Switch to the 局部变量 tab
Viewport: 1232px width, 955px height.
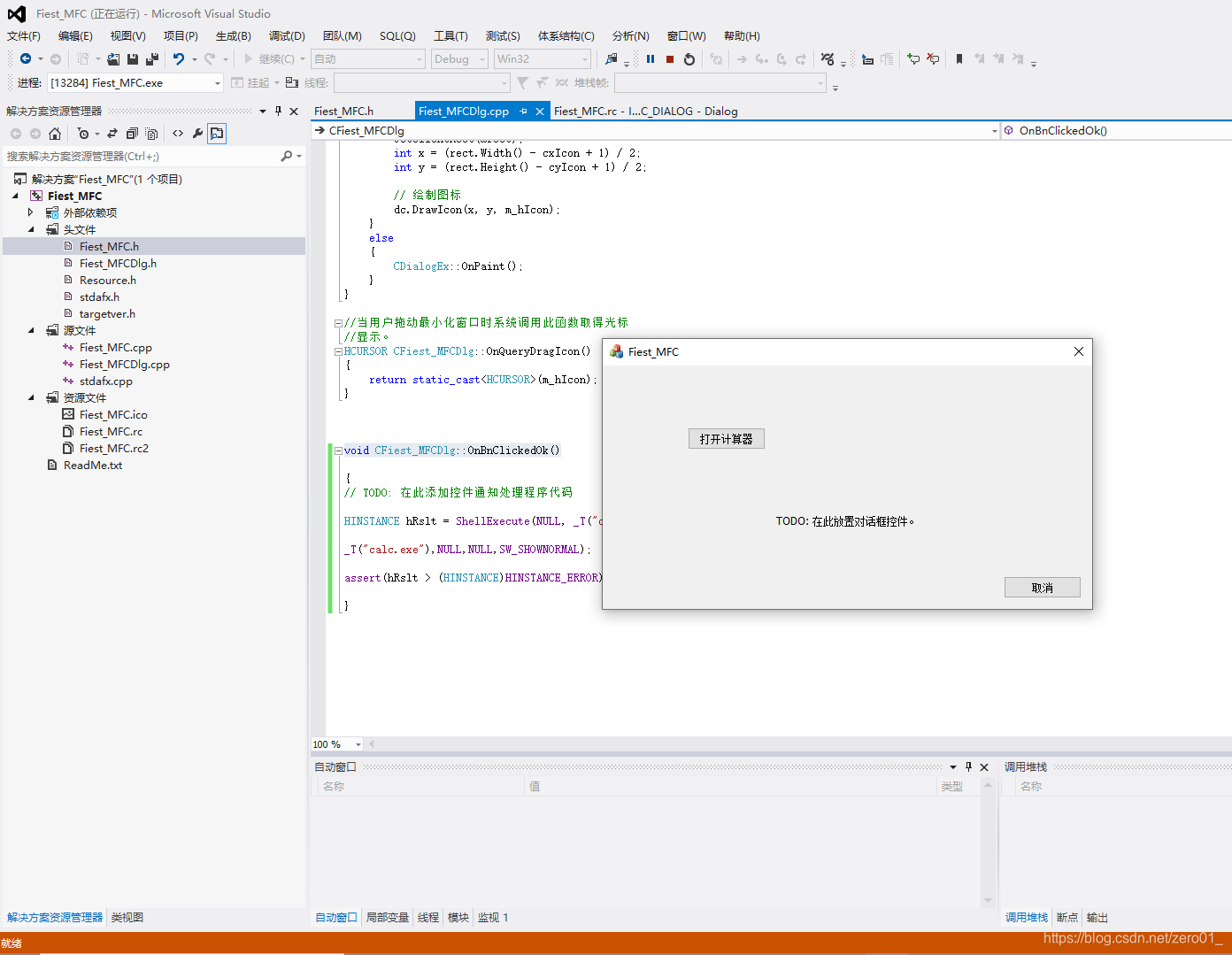point(388,917)
